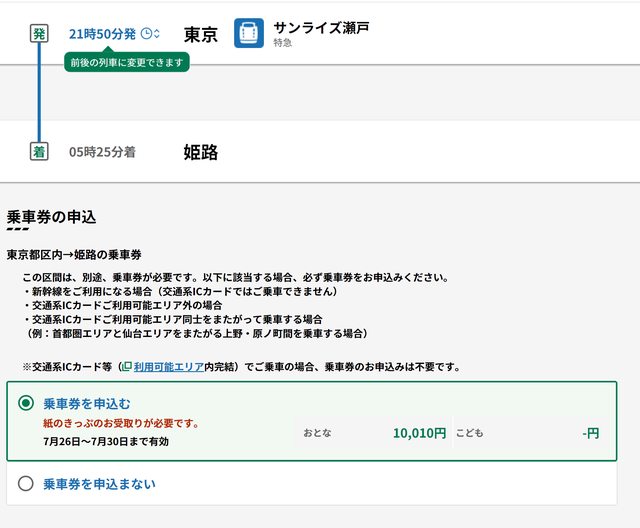
Task: Click the blue train icon beside サンライズ瀬戸
Action: click(x=249, y=33)
